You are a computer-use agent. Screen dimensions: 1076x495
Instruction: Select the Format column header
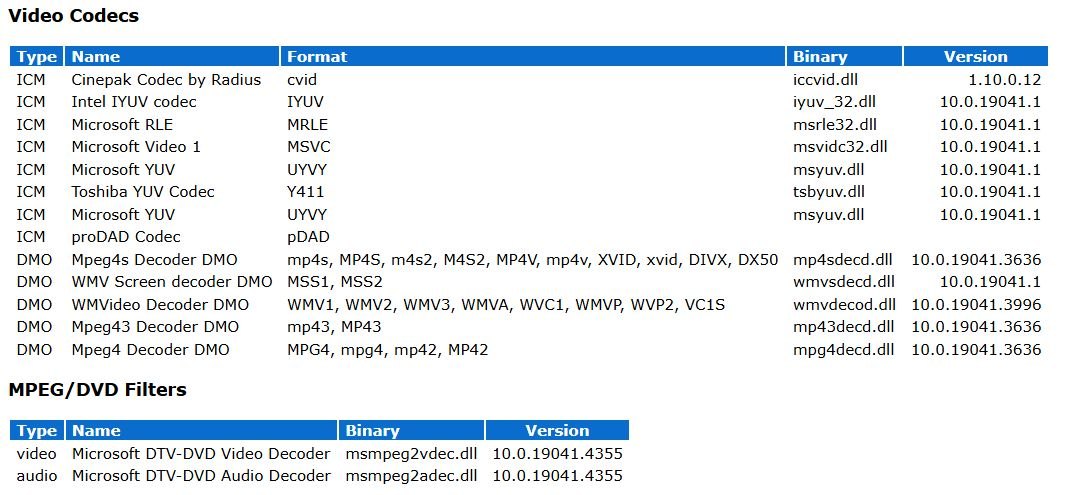[x=533, y=56]
